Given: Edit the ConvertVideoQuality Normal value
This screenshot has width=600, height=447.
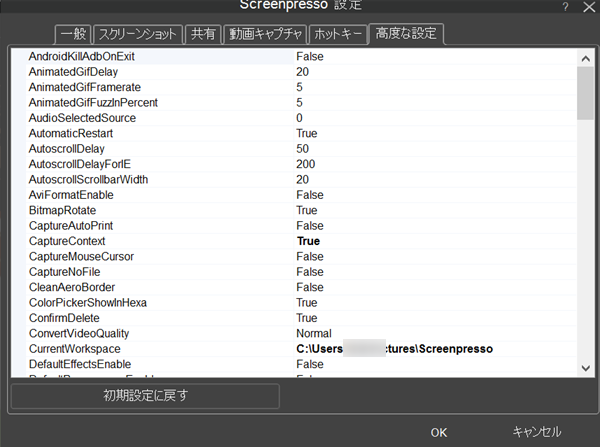Looking at the screenshot, I should [x=314, y=333].
